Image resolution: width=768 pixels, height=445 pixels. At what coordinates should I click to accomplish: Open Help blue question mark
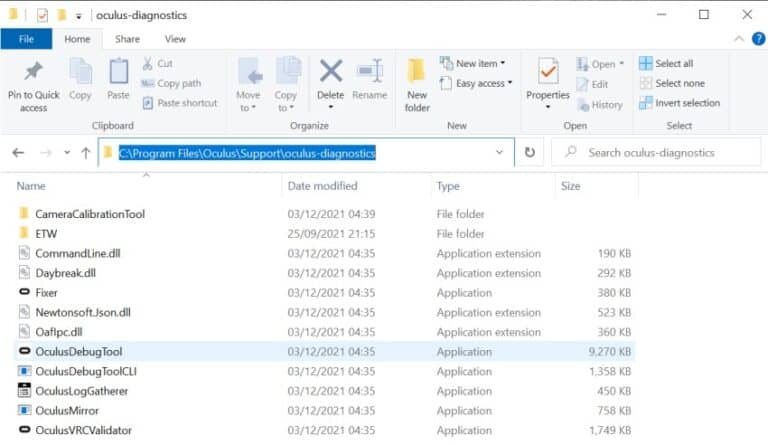(758, 39)
